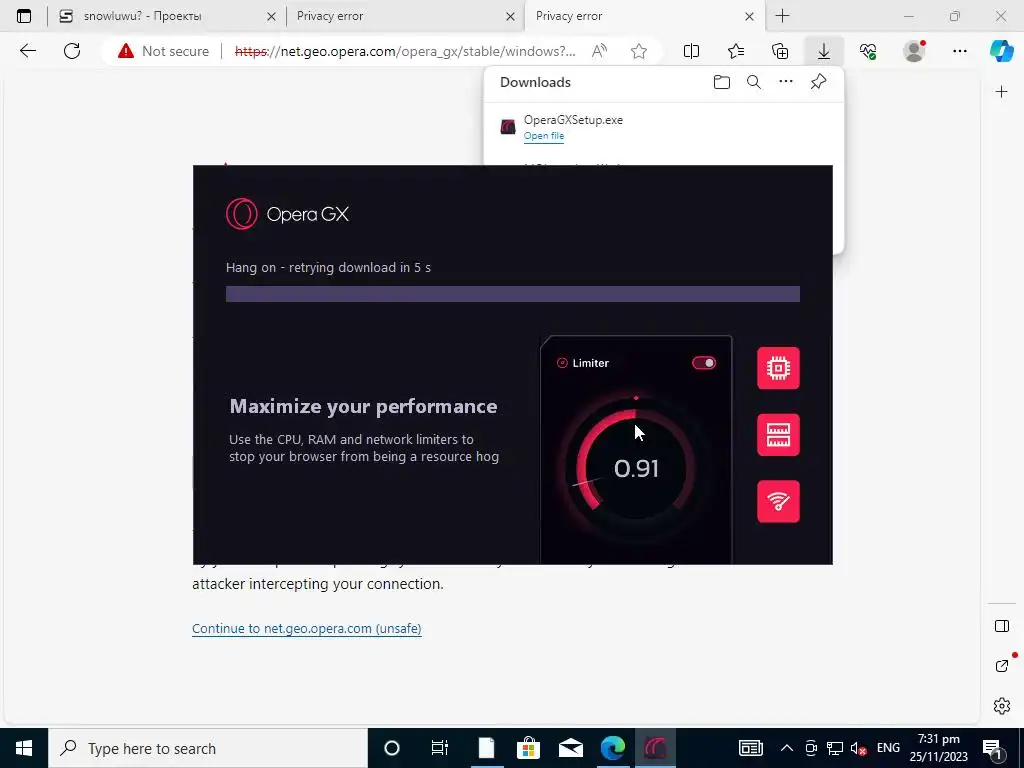Open split screen icon in toolbar
This screenshot has height=768, width=1024.
(691, 51)
